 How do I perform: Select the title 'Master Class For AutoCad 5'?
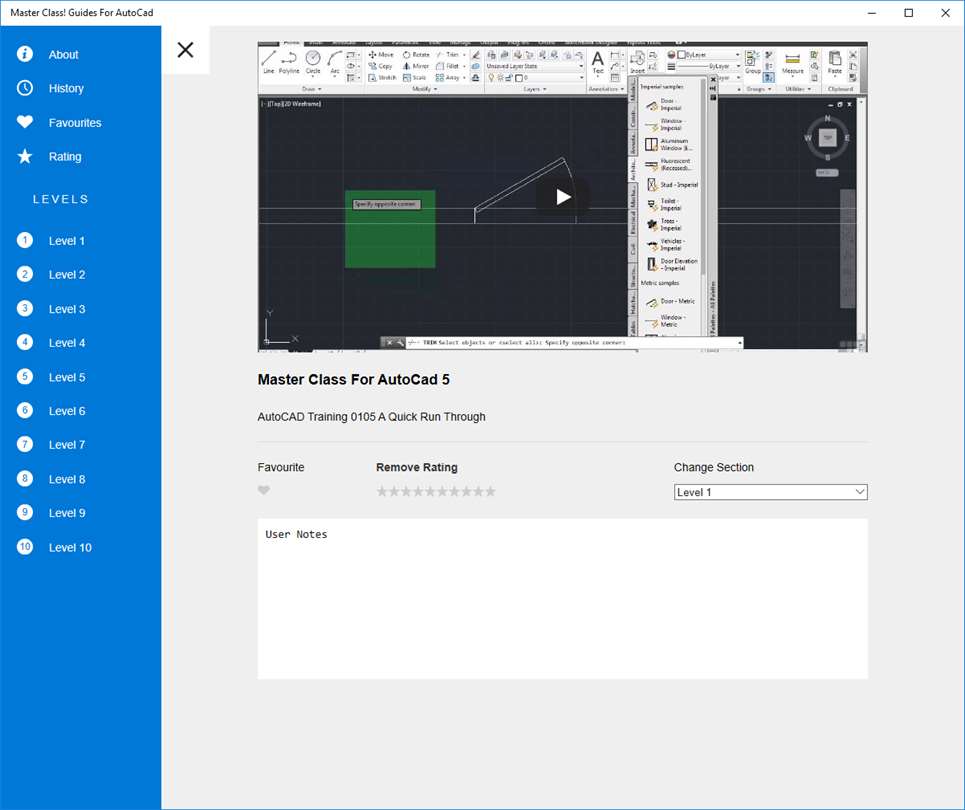tap(353, 380)
